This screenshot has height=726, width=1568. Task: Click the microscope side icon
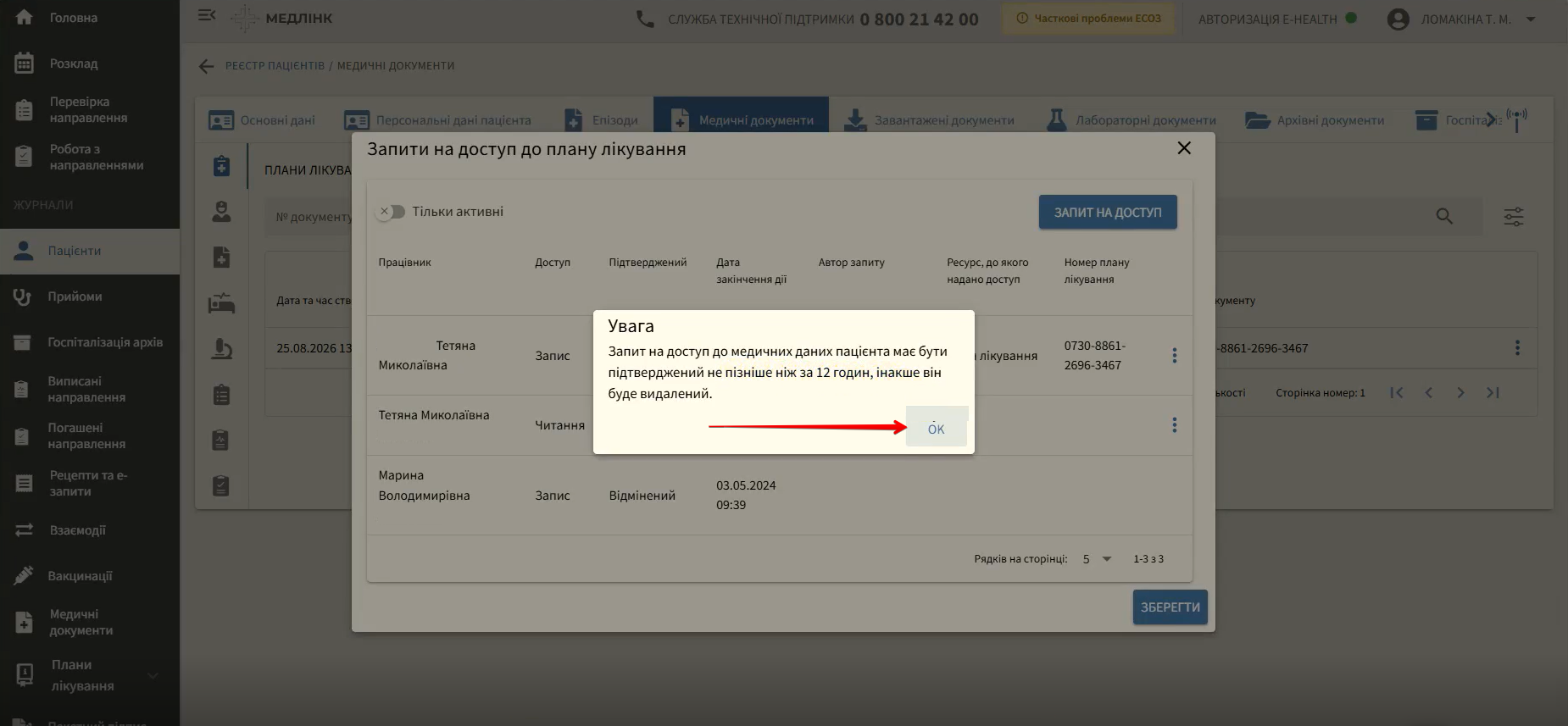click(221, 348)
